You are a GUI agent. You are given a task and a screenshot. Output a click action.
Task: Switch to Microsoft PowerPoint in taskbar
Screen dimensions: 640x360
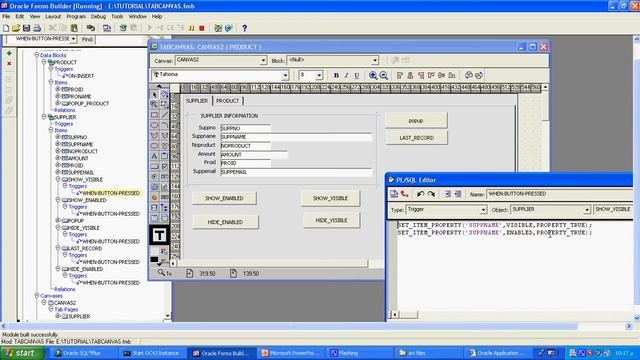pyautogui.click(x=291, y=353)
